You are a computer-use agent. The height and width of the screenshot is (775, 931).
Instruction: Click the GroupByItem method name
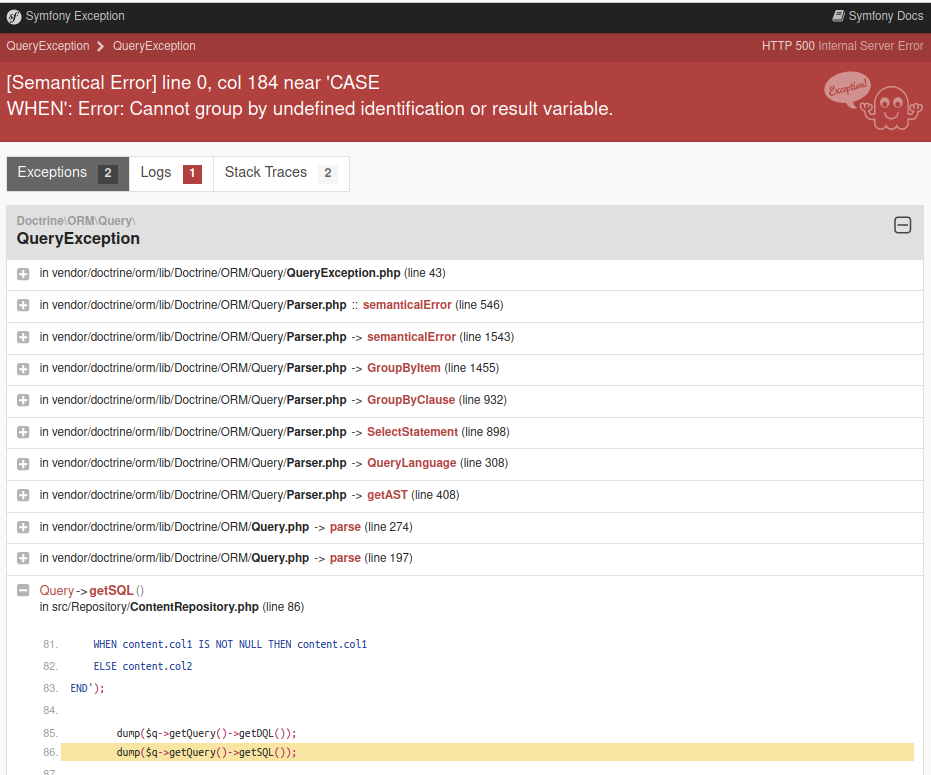click(404, 368)
